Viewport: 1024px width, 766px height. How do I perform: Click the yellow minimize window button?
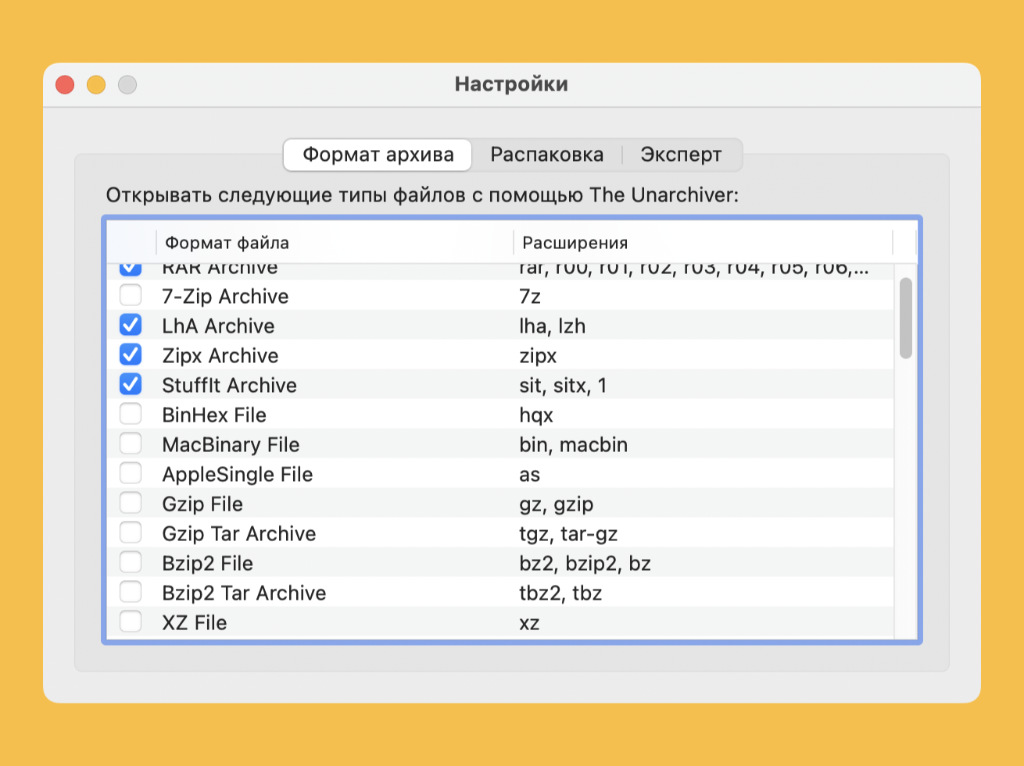pos(96,85)
